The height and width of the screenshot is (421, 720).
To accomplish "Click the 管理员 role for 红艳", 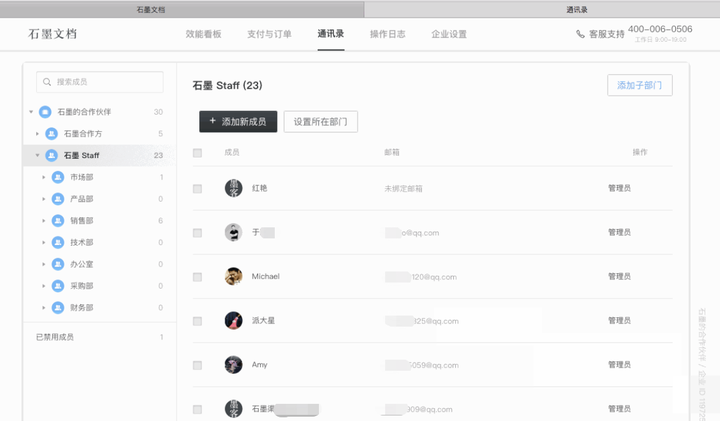I will [619, 188].
